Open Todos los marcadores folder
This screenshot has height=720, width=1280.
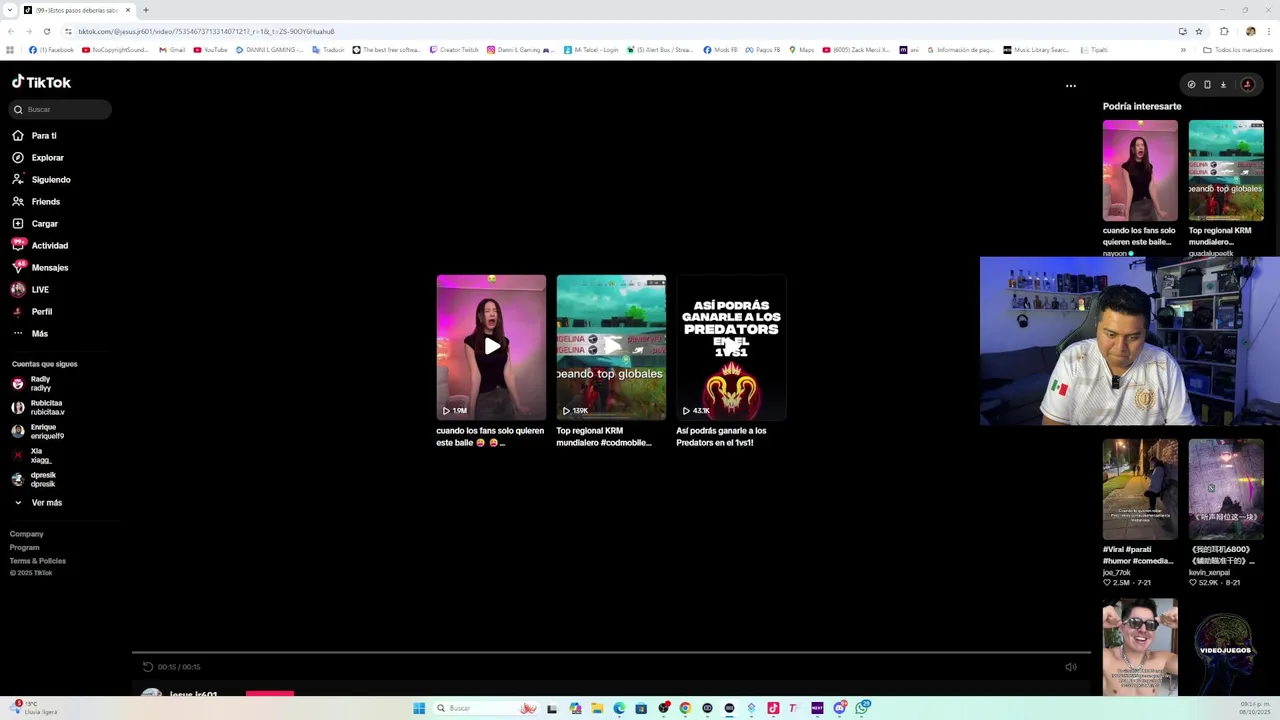point(1238,50)
